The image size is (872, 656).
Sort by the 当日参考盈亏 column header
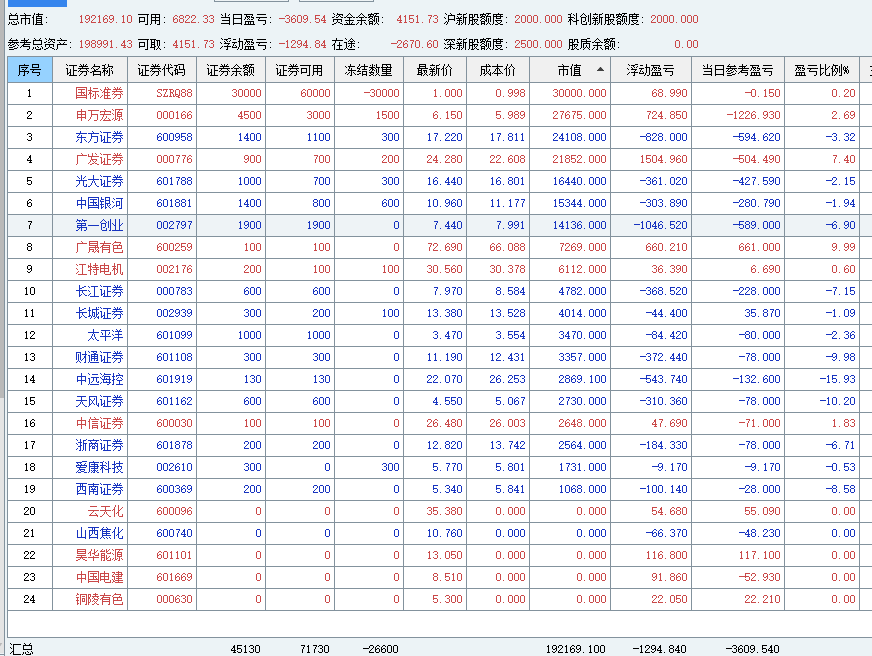point(737,70)
